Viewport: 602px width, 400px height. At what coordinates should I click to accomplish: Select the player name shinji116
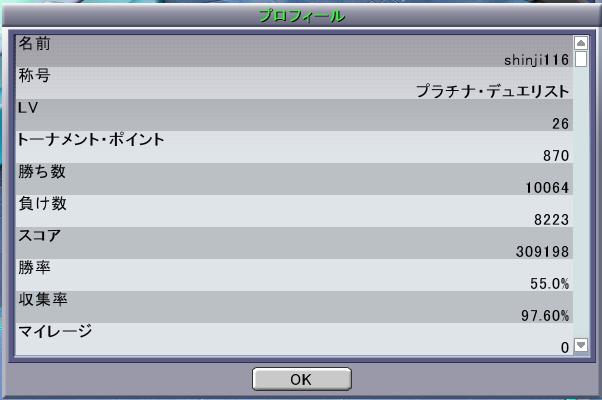(x=536, y=60)
